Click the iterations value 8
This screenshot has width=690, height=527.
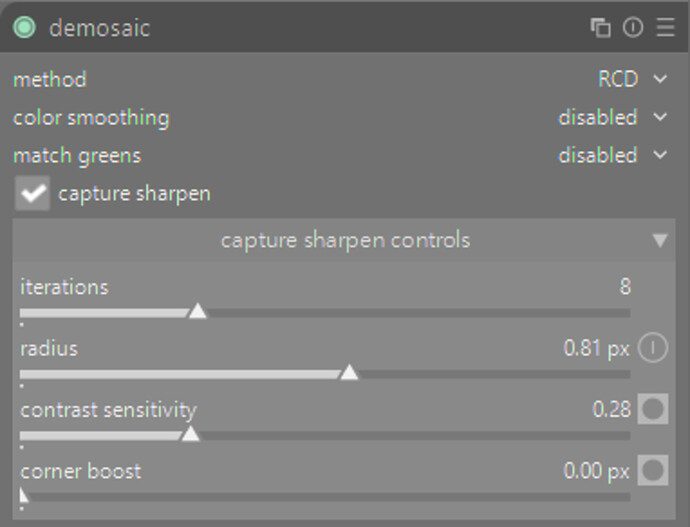625,287
